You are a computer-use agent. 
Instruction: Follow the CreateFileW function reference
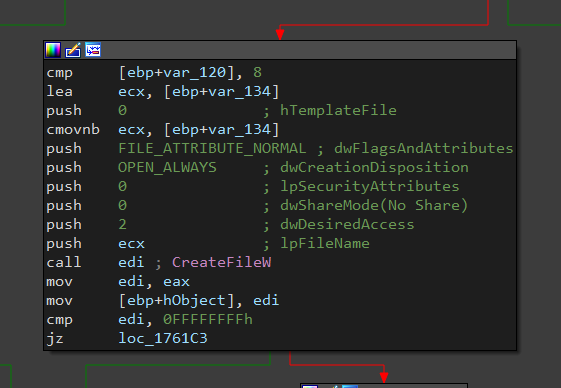(221, 262)
